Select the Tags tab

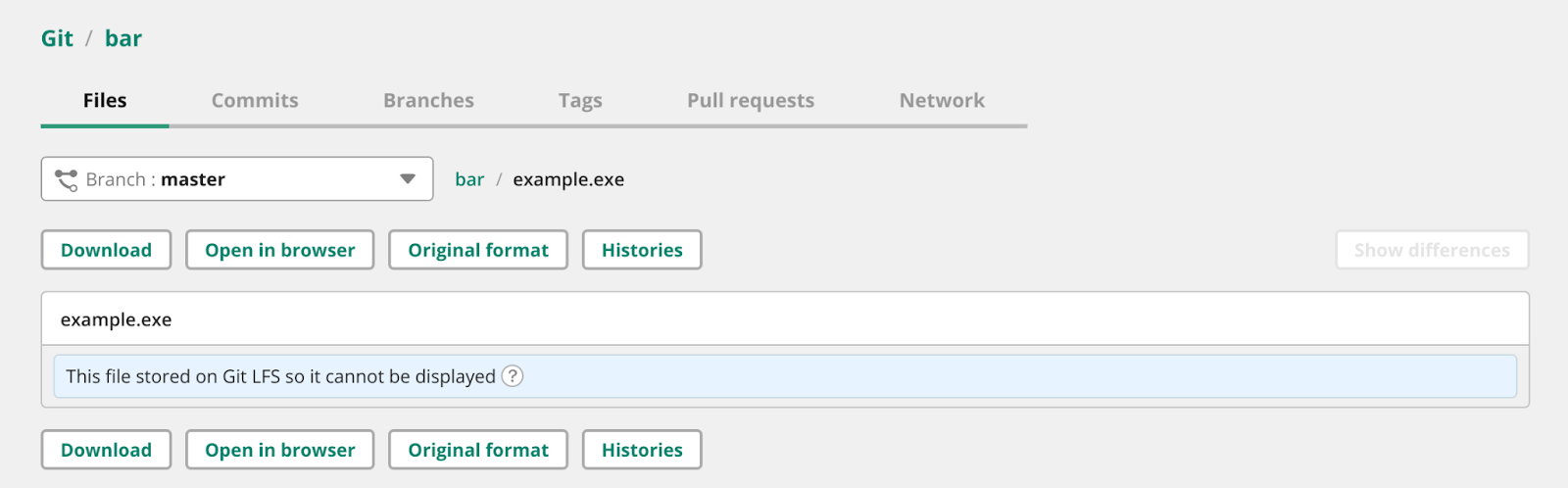click(x=580, y=101)
